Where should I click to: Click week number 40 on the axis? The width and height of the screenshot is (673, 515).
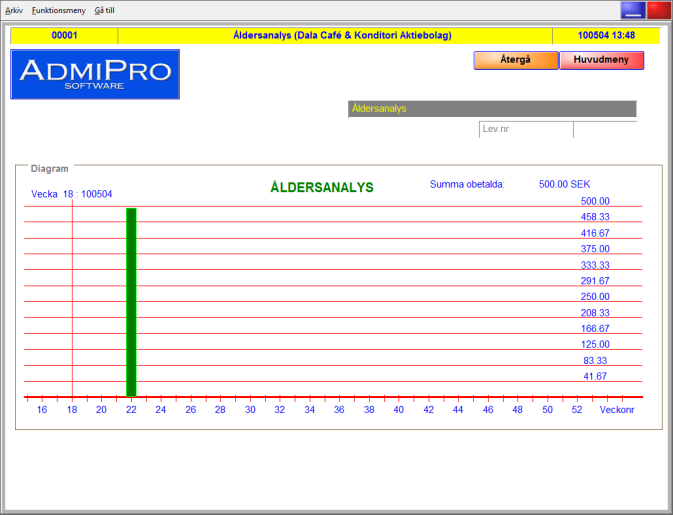pos(399,410)
